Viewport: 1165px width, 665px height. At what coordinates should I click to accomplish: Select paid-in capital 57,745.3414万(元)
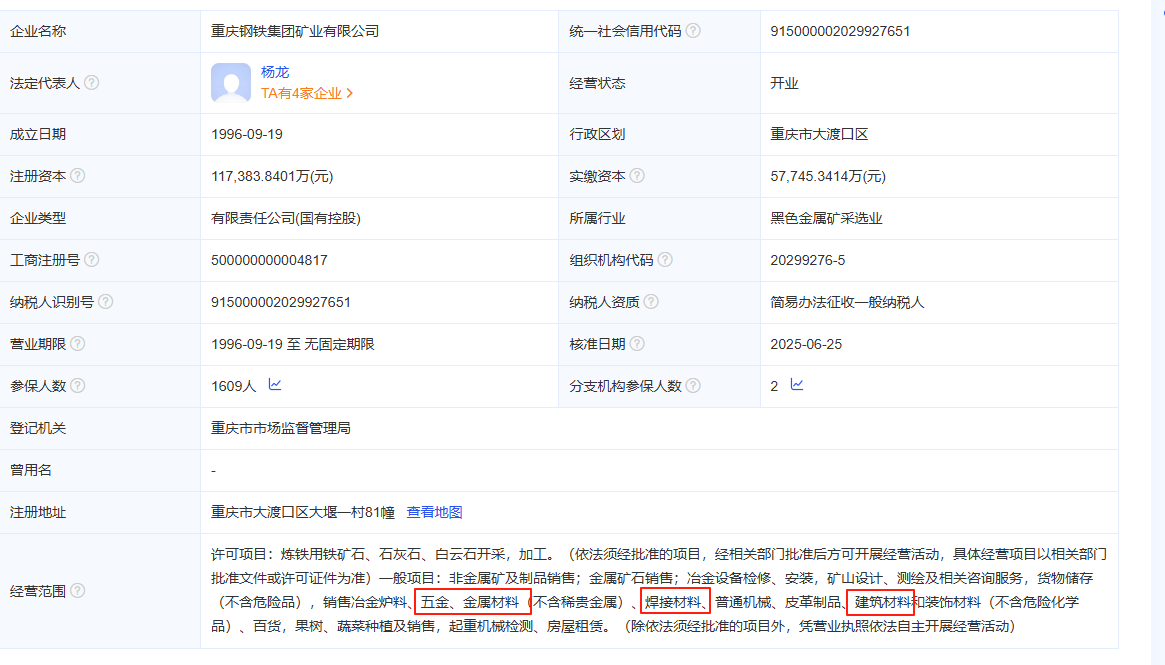(828, 176)
